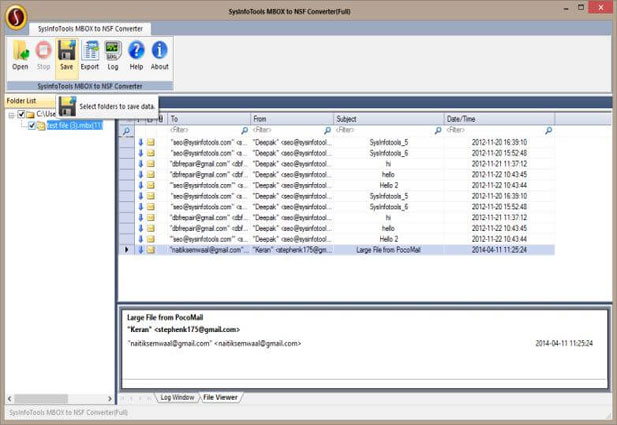Click sender "Keran" <stephenk175@gm… in the list
The height and width of the screenshot is (425, 617).
292,249
